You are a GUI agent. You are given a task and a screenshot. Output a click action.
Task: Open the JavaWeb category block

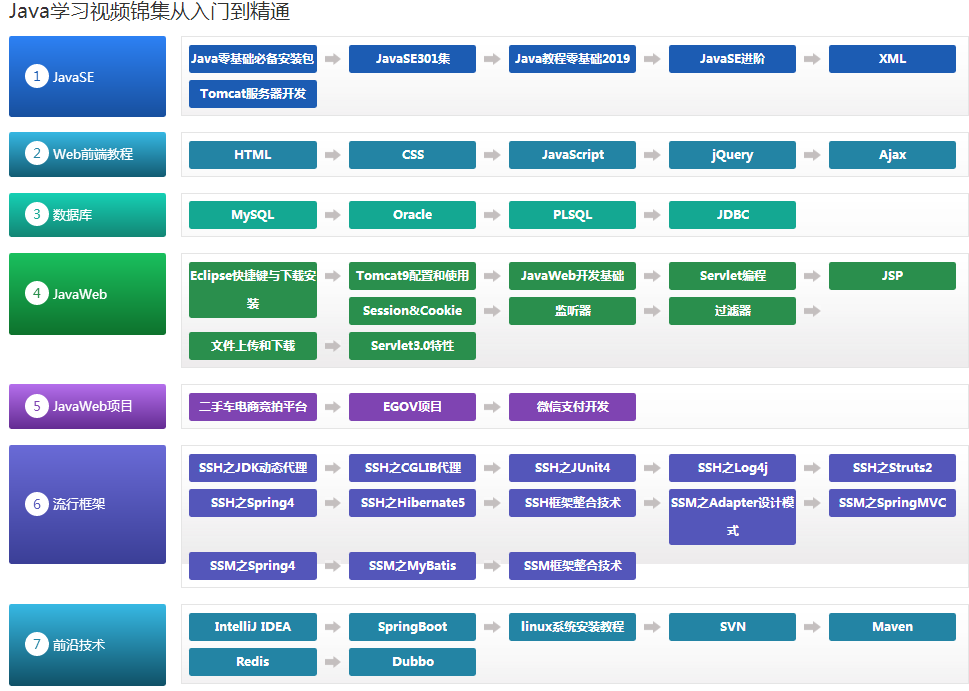click(x=87, y=294)
